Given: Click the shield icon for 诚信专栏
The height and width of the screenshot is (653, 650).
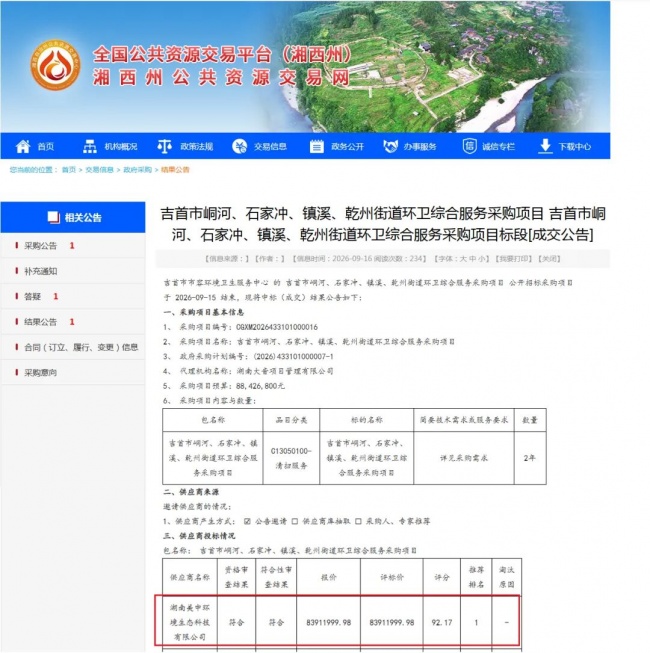Looking at the screenshot, I should click(x=469, y=146).
